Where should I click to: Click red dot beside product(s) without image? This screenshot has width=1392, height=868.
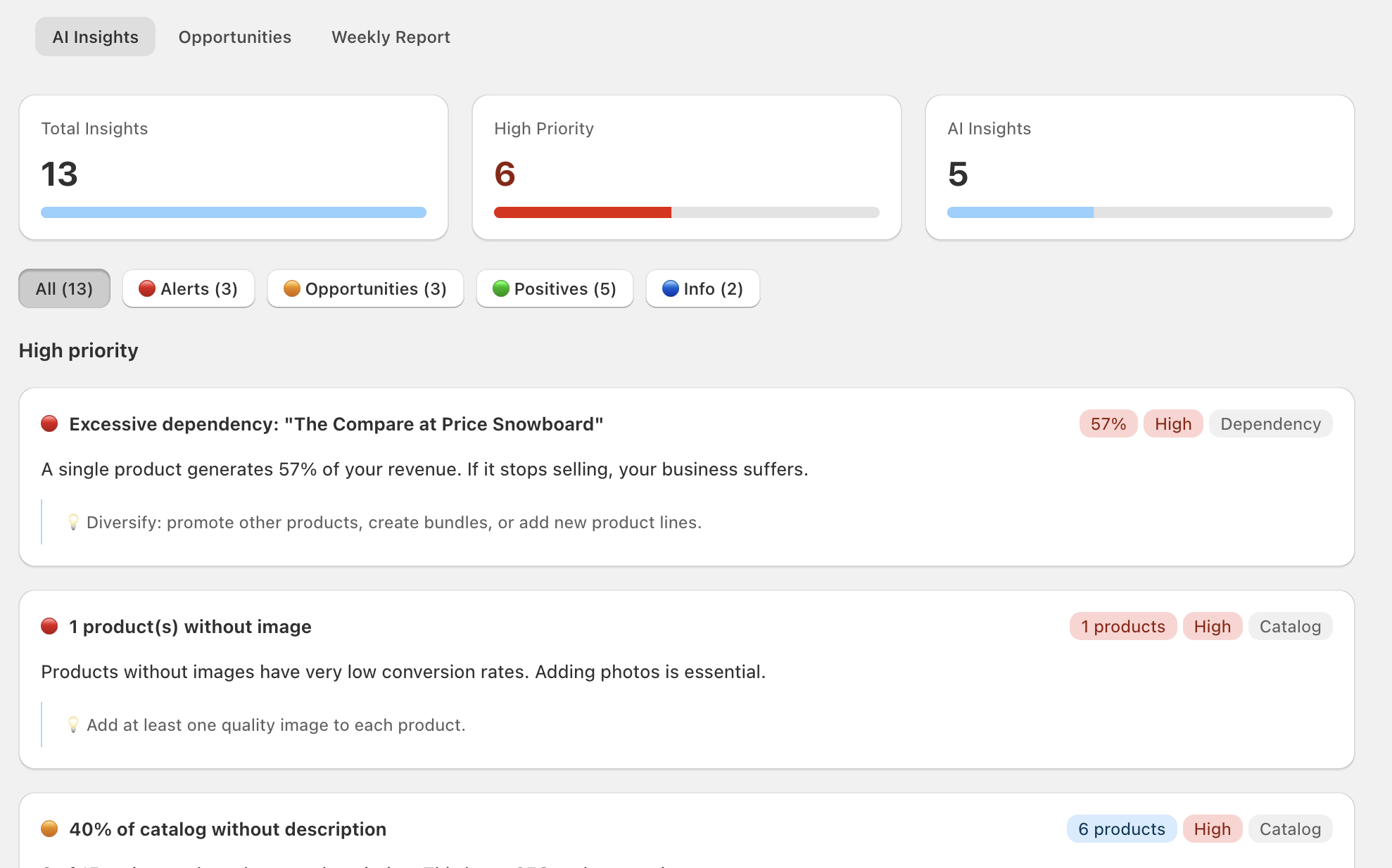tap(49, 626)
